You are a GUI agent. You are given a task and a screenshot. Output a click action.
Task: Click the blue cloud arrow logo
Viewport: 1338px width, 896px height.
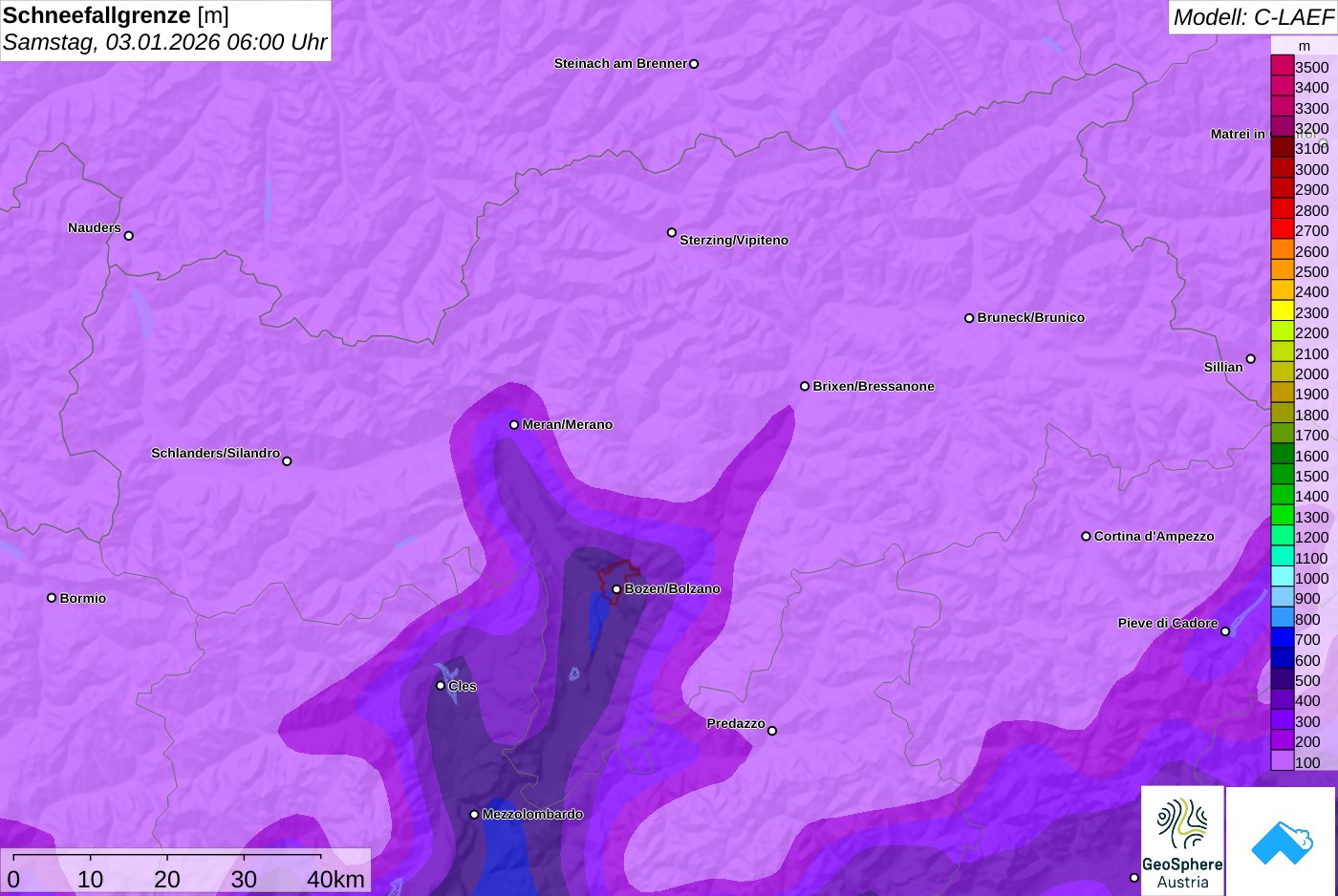click(1281, 843)
